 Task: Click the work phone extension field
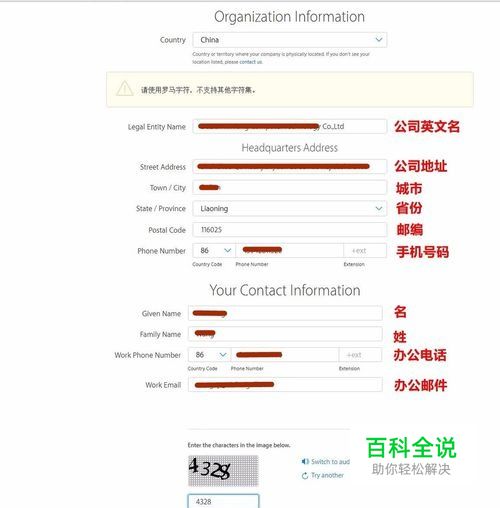coord(360,355)
